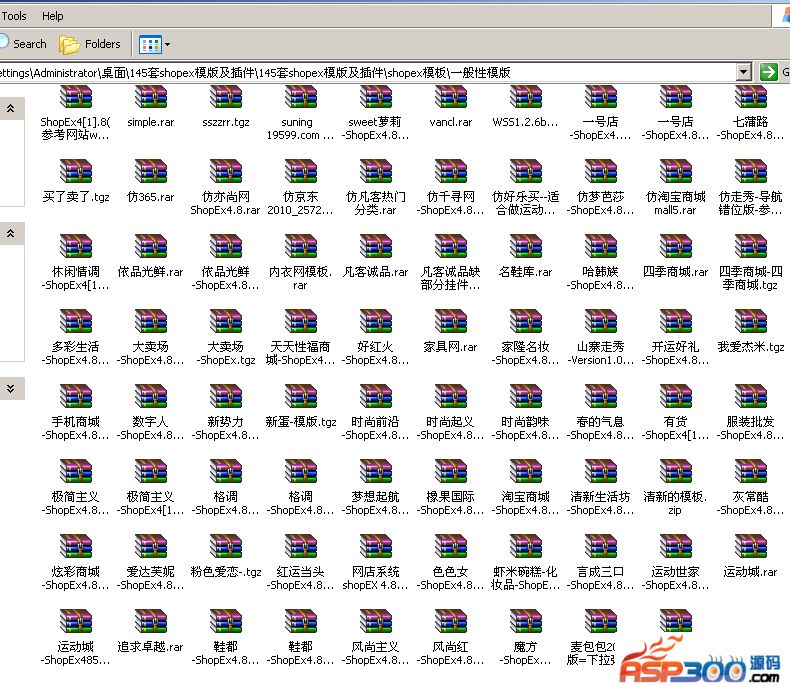
Task: Expand the third side panel chevron
Action: coord(11,388)
